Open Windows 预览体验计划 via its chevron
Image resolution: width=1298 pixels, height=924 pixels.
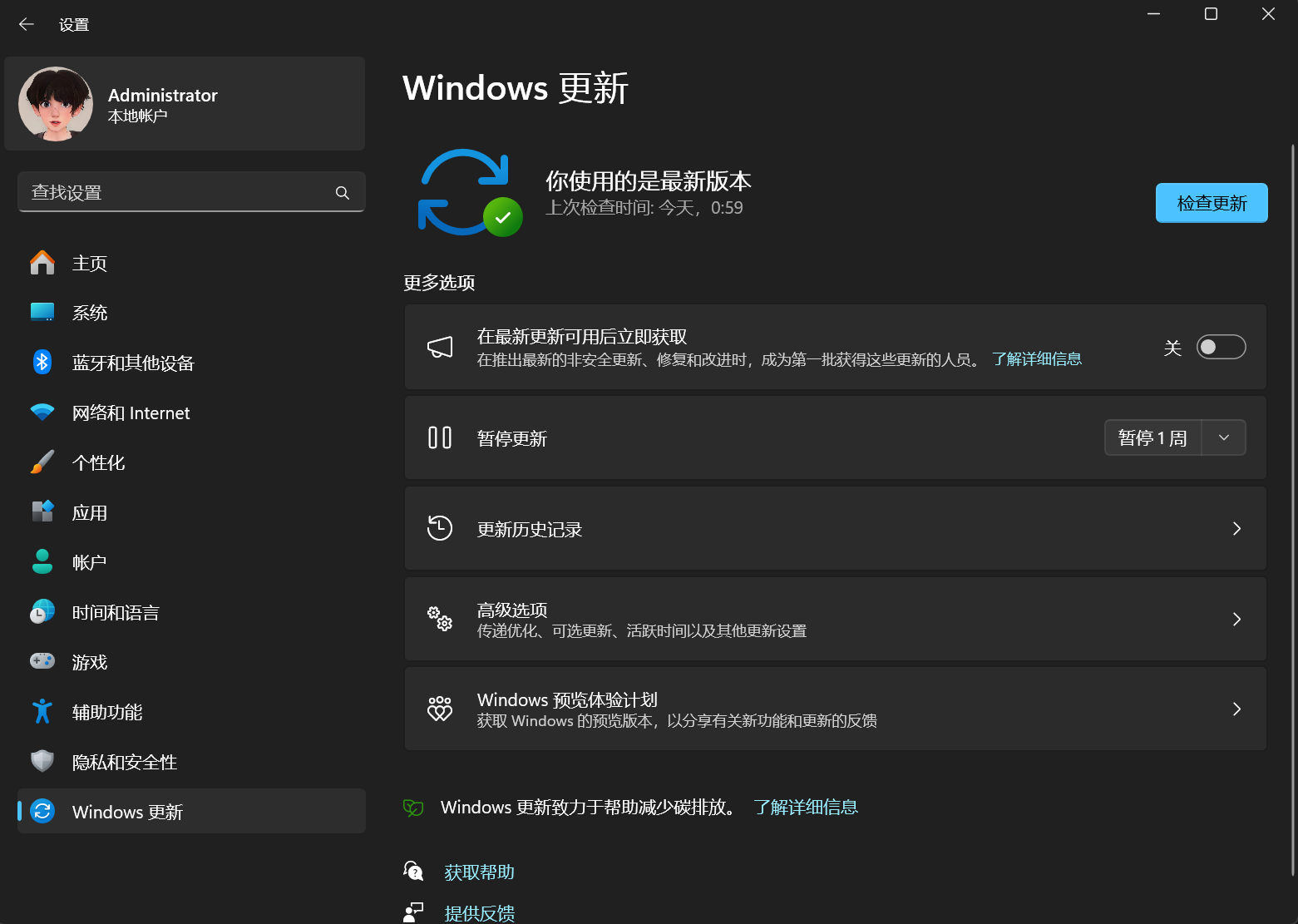[1236, 709]
